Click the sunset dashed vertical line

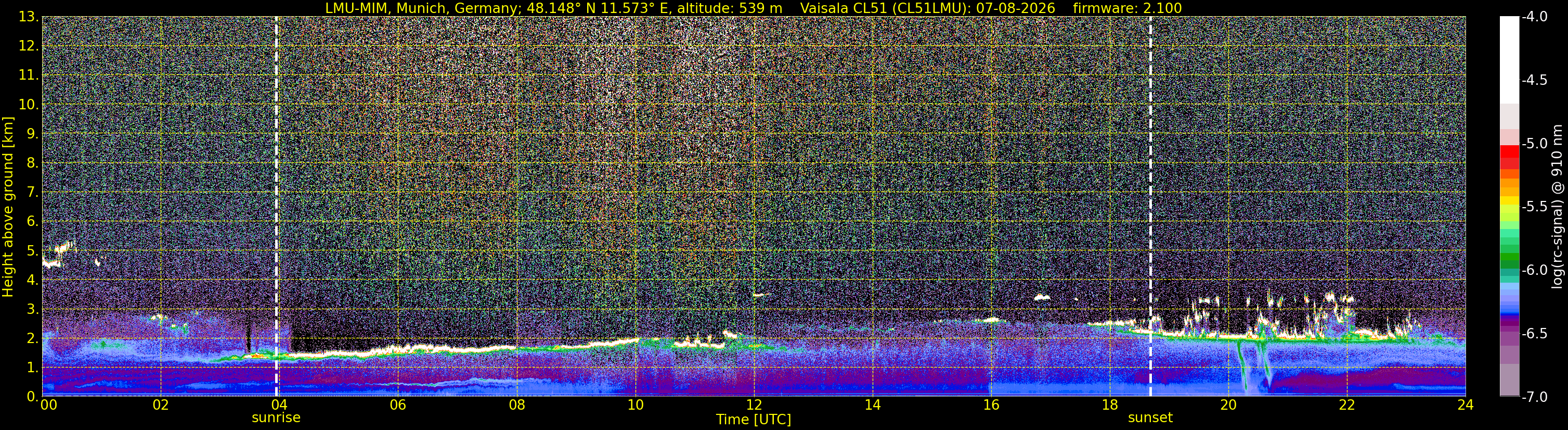(x=1150, y=207)
